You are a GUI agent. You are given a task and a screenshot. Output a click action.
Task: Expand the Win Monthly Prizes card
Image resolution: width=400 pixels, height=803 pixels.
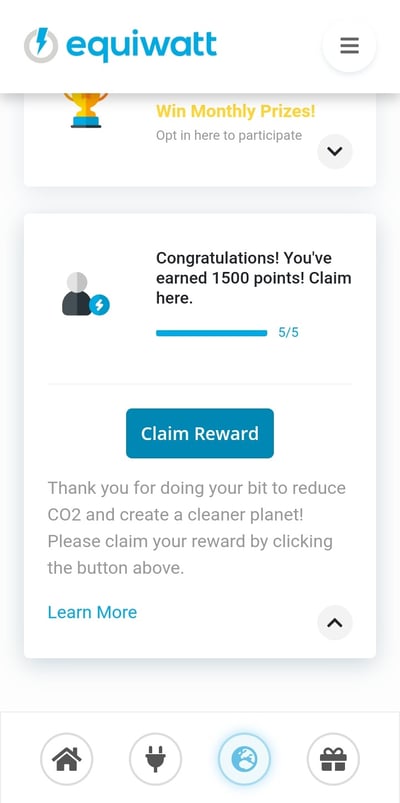pyautogui.click(x=335, y=151)
